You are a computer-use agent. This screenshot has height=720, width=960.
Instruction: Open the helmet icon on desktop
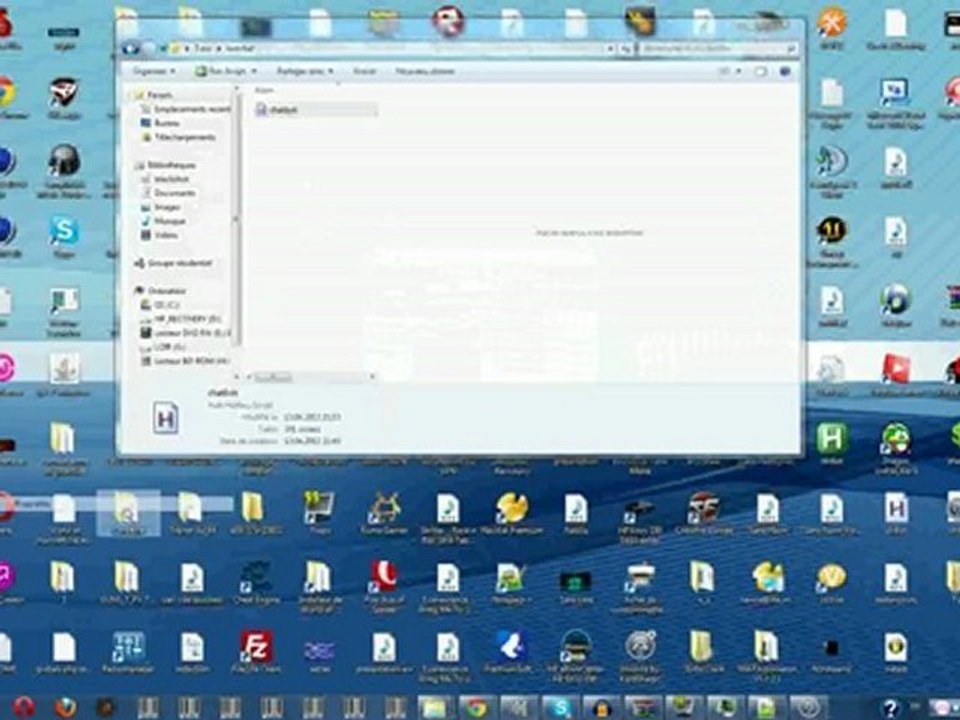click(64, 161)
